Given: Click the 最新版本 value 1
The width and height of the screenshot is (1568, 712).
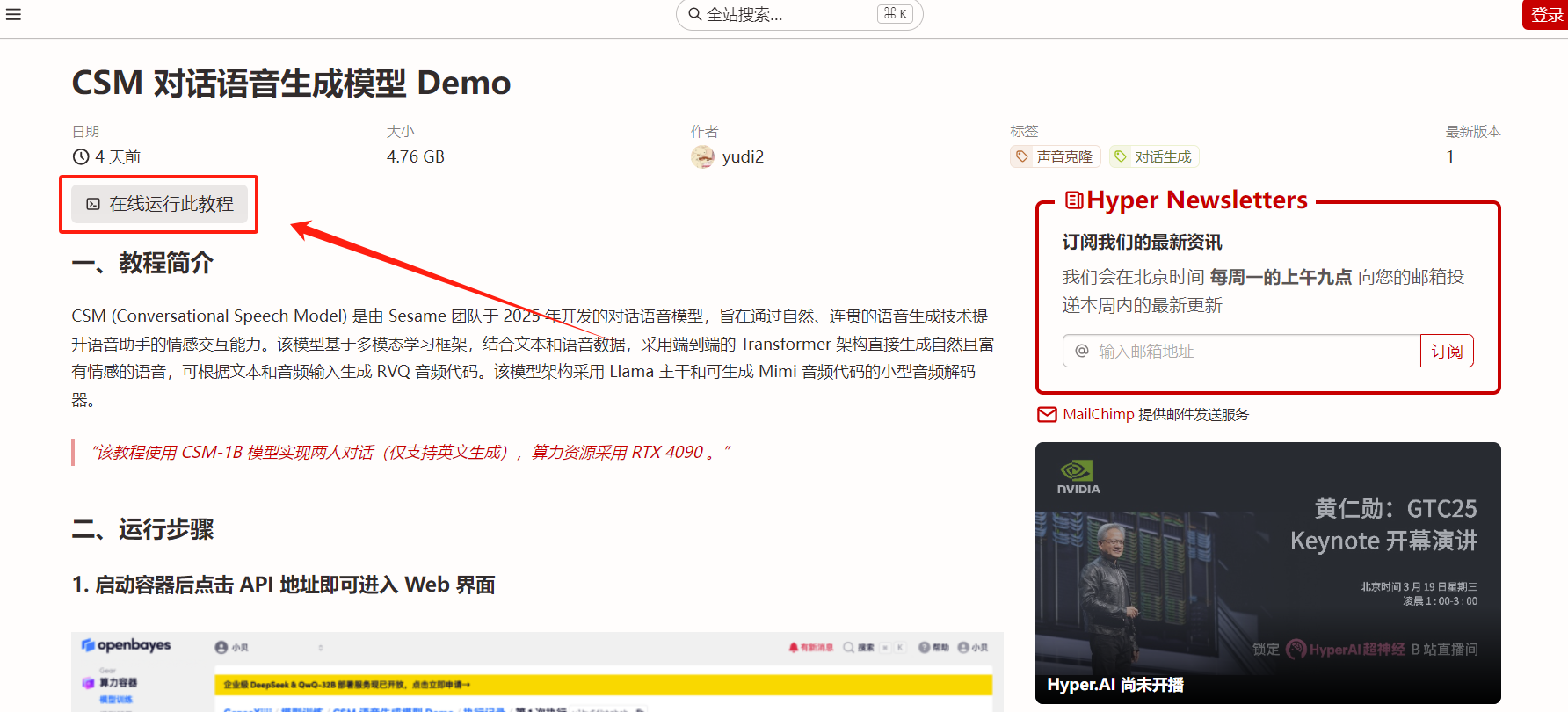Looking at the screenshot, I should point(1450,156).
